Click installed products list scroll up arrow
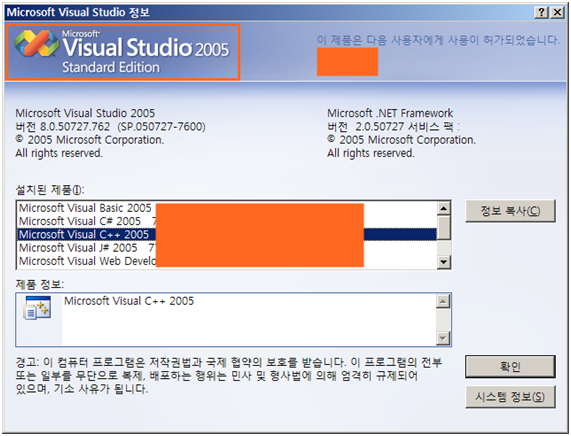This screenshot has width=571, height=436. pyautogui.click(x=444, y=208)
